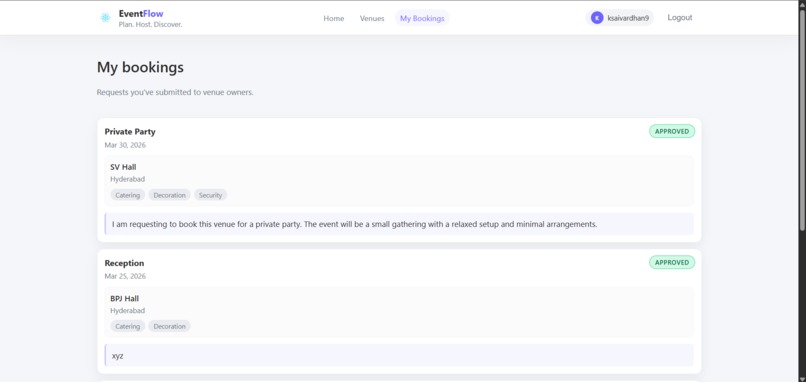
Task: Click Hyderabad under SV Hall
Action: (127, 179)
